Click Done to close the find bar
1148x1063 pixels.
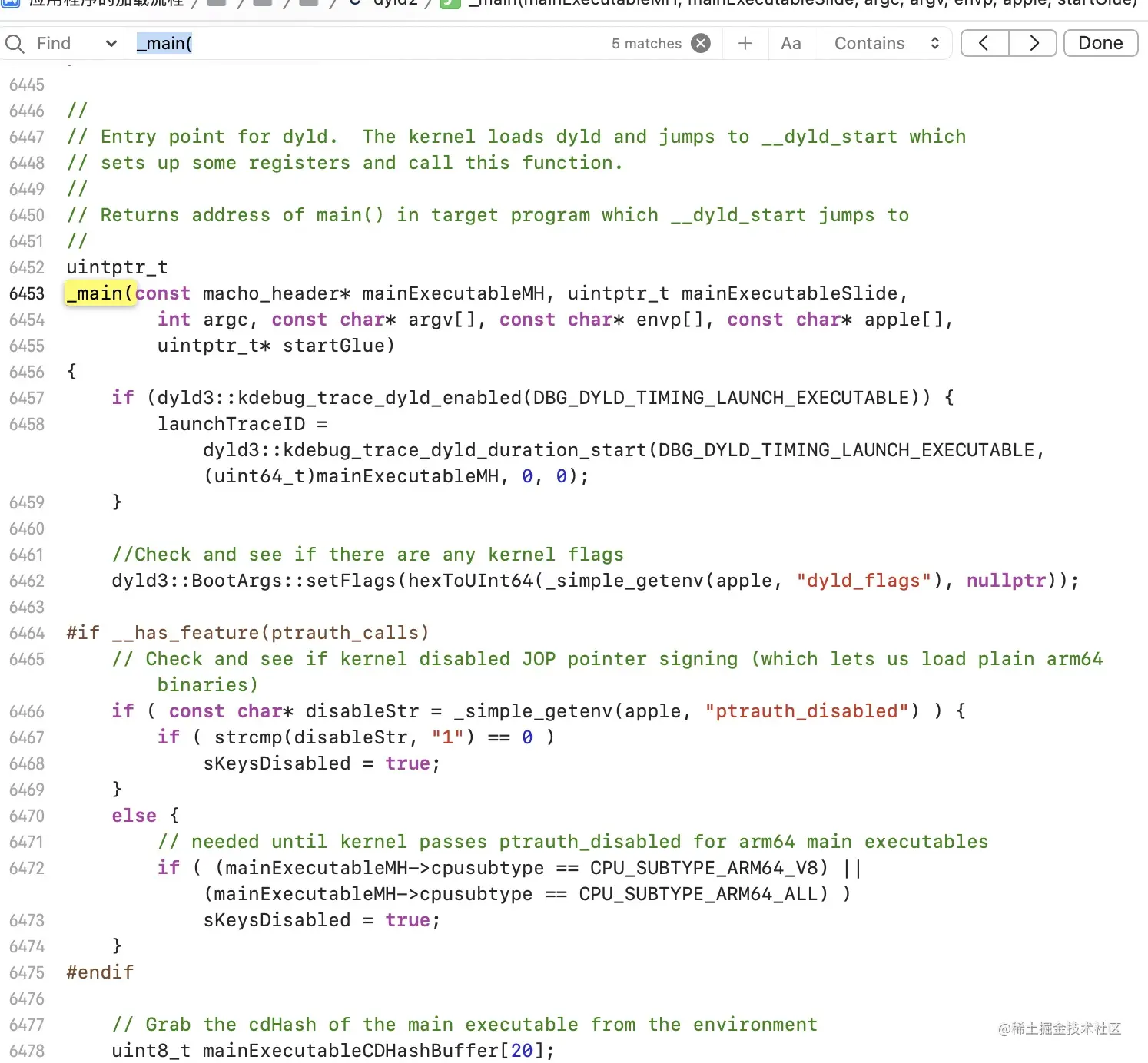pos(1100,44)
